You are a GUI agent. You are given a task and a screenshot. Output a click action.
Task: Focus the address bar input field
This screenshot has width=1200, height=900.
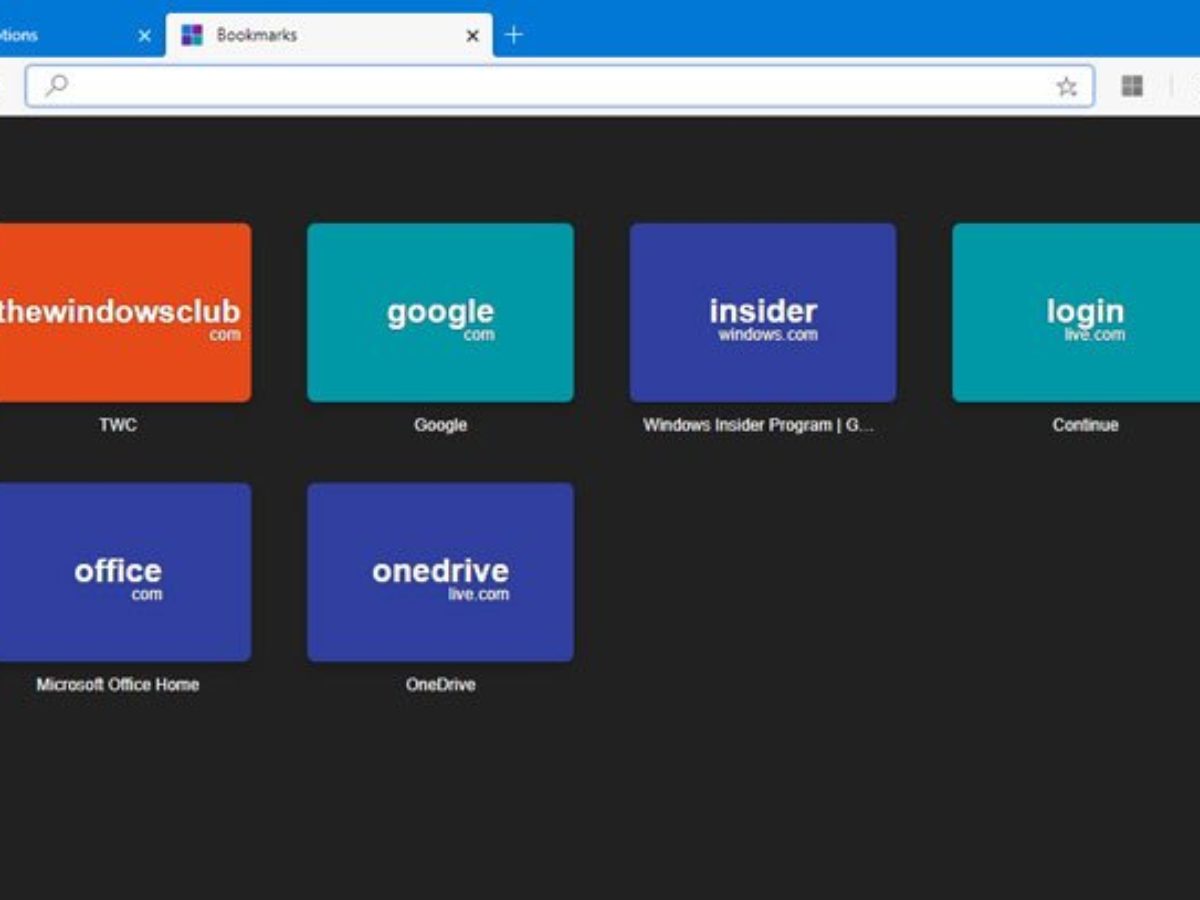click(559, 86)
